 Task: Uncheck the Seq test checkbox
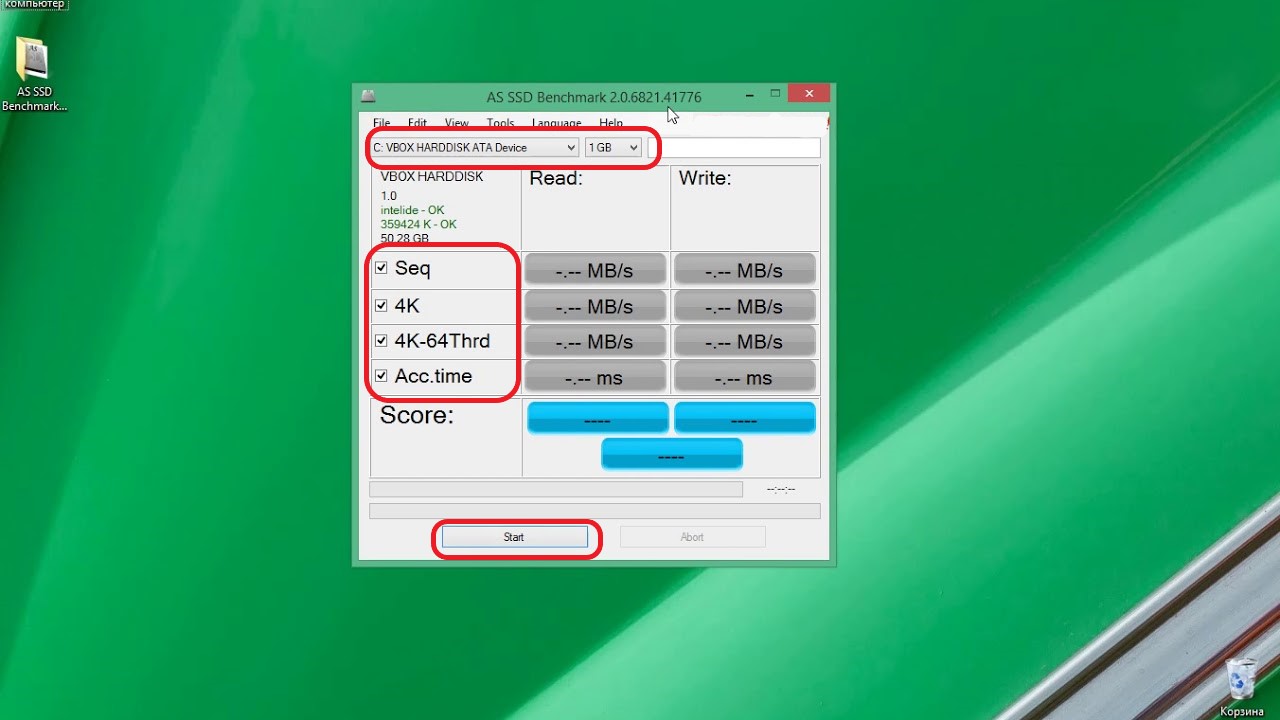[381, 268]
